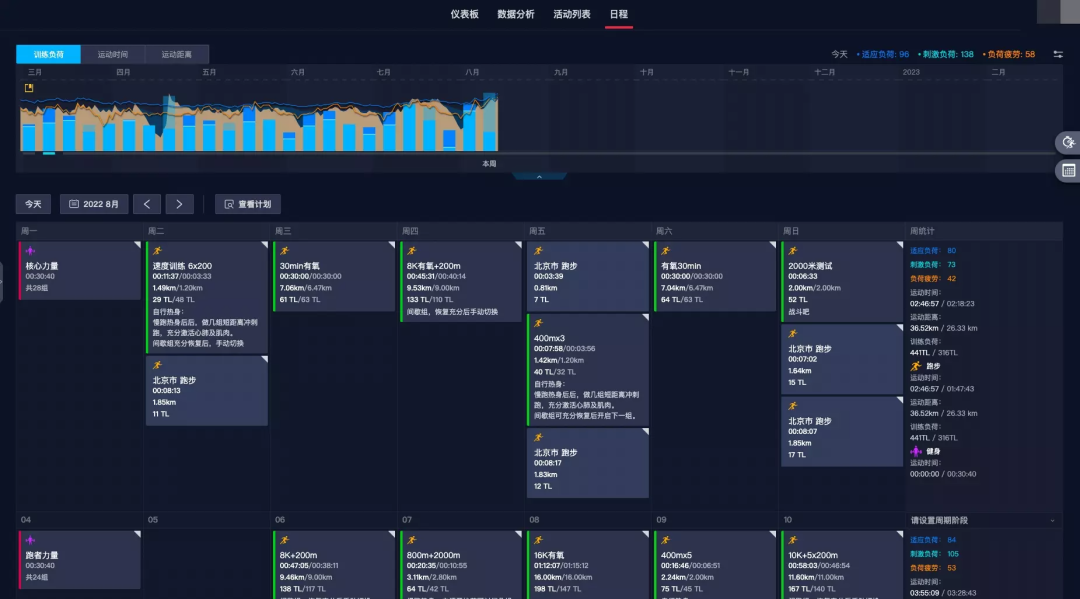The image size is (1080, 599).
Task: Click corner flag on 8K有氧+200m card
Action: pos(517,245)
